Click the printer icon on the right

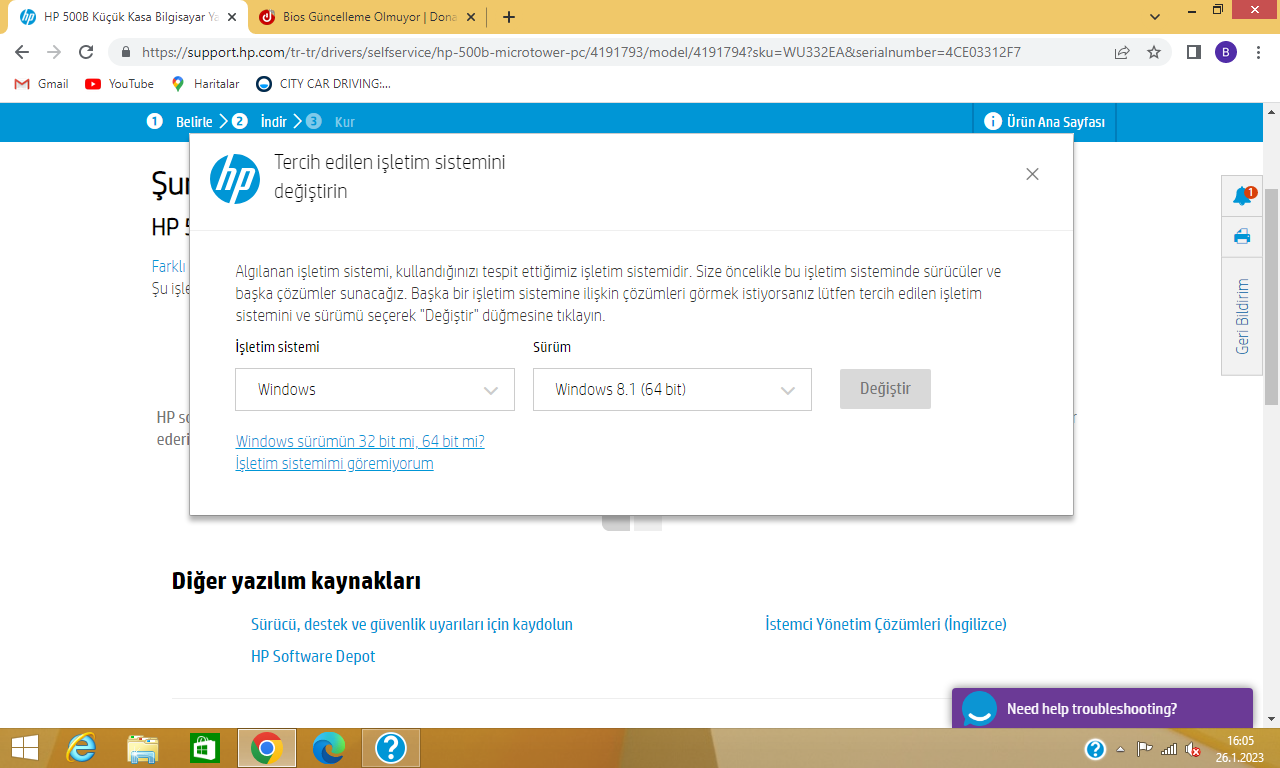coord(1242,236)
